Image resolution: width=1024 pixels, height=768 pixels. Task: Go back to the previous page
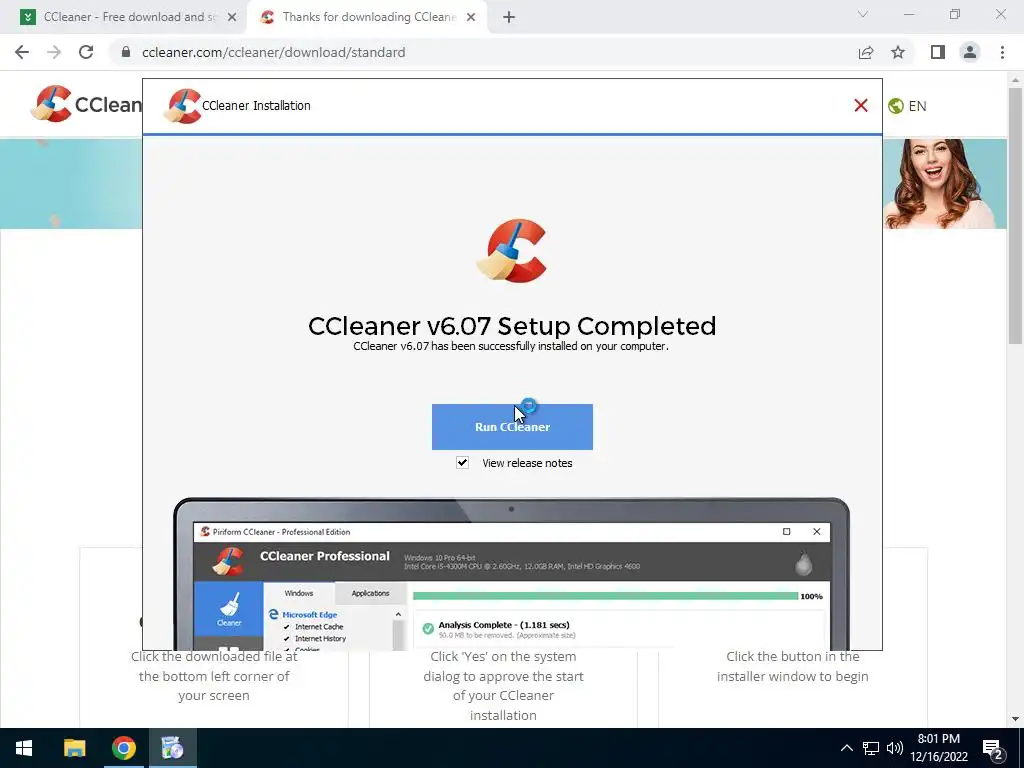point(22,52)
